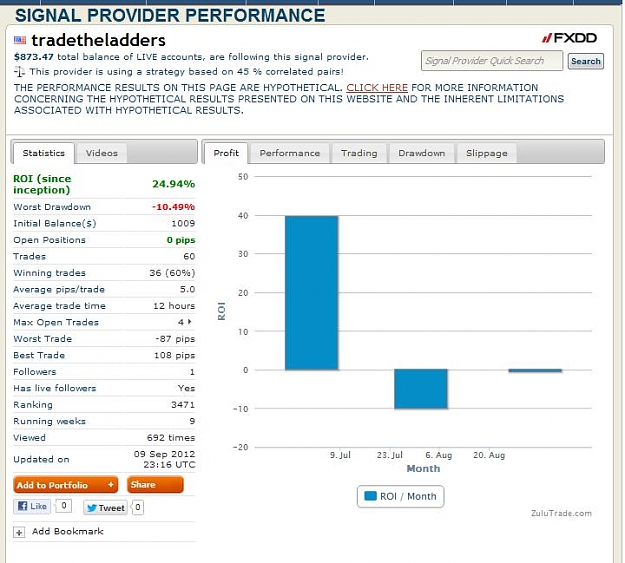Click the correlated pairs warning icon
Screen dimensions: 625x563
(x=20, y=72)
